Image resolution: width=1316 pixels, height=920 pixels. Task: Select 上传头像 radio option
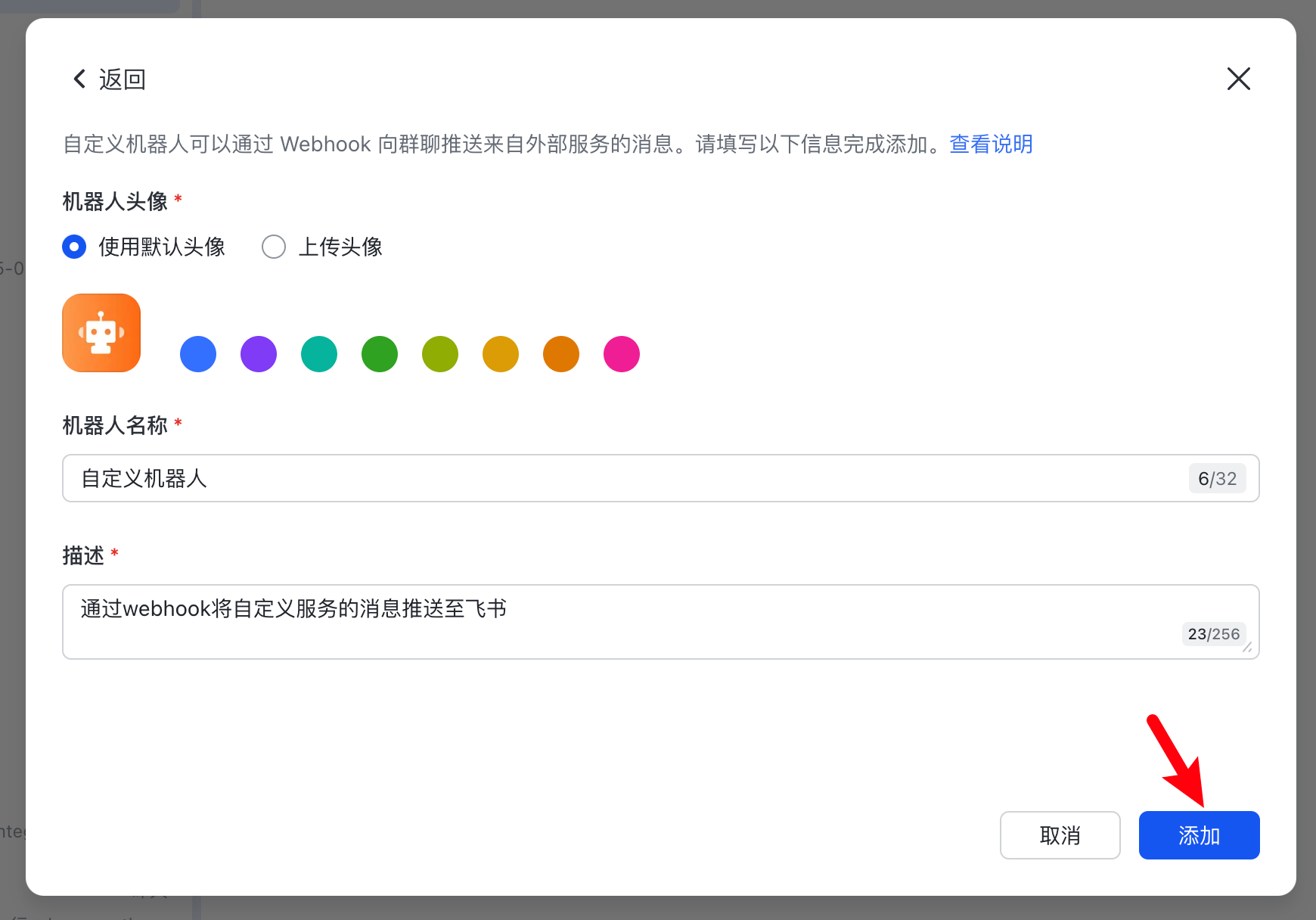point(274,247)
